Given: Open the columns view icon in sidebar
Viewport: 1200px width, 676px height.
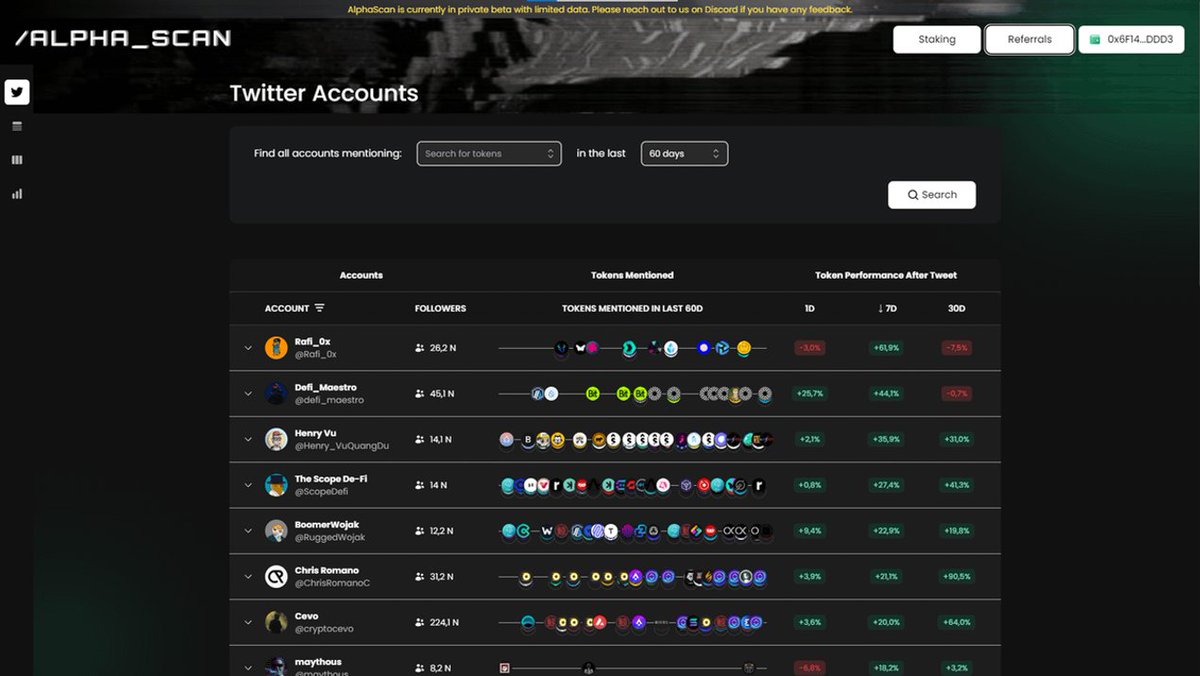Looking at the screenshot, I should 17,159.
